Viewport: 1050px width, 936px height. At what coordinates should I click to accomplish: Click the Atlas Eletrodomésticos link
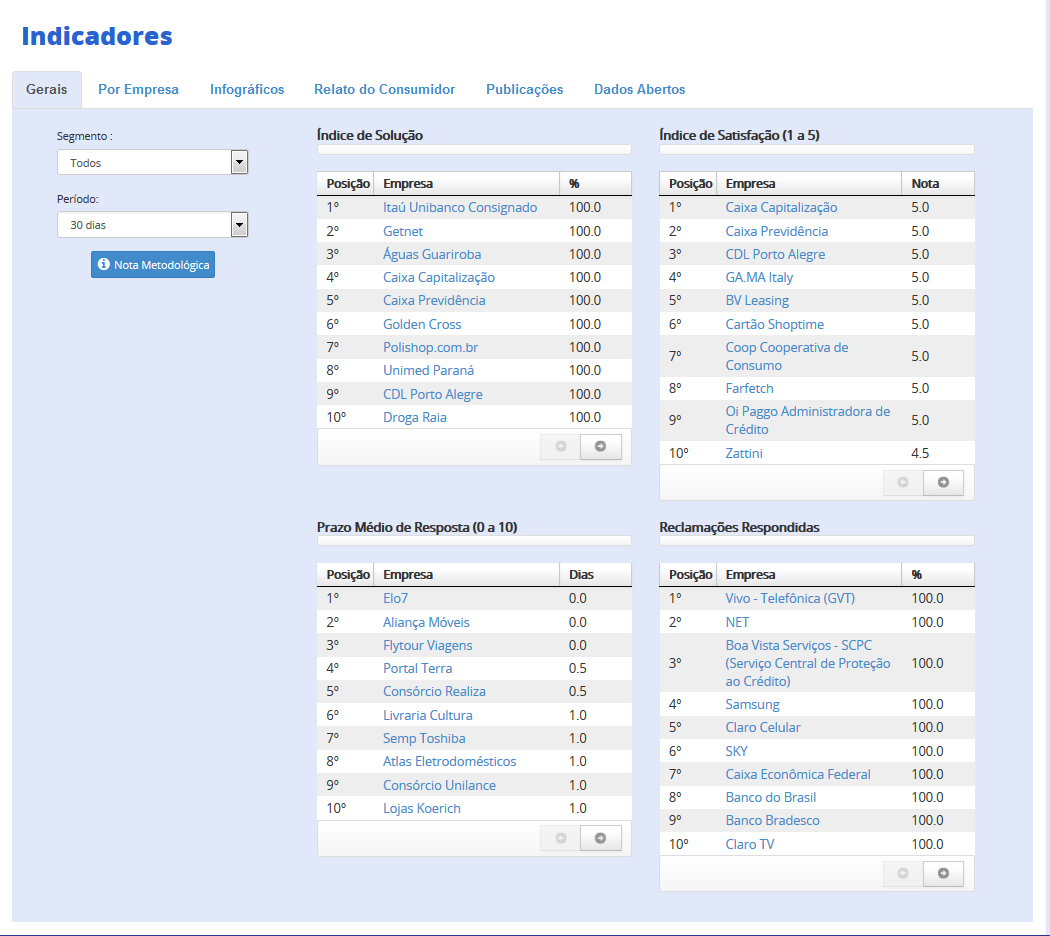tap(449, 761)
